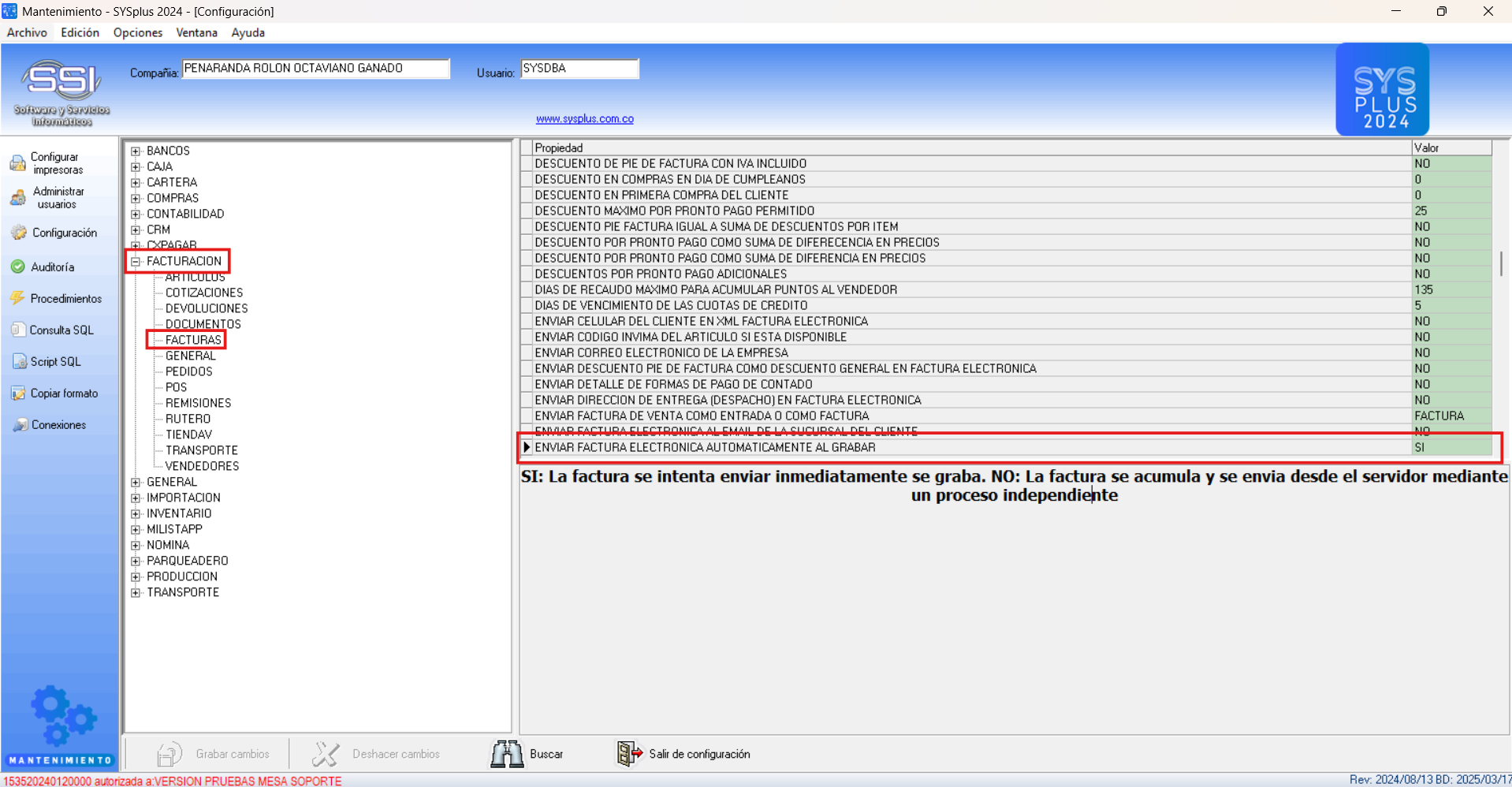The height and width of the screenshot is (787, 1512).
Task: Click the SSI Software y Servicios logo
Action: [61, 92]
